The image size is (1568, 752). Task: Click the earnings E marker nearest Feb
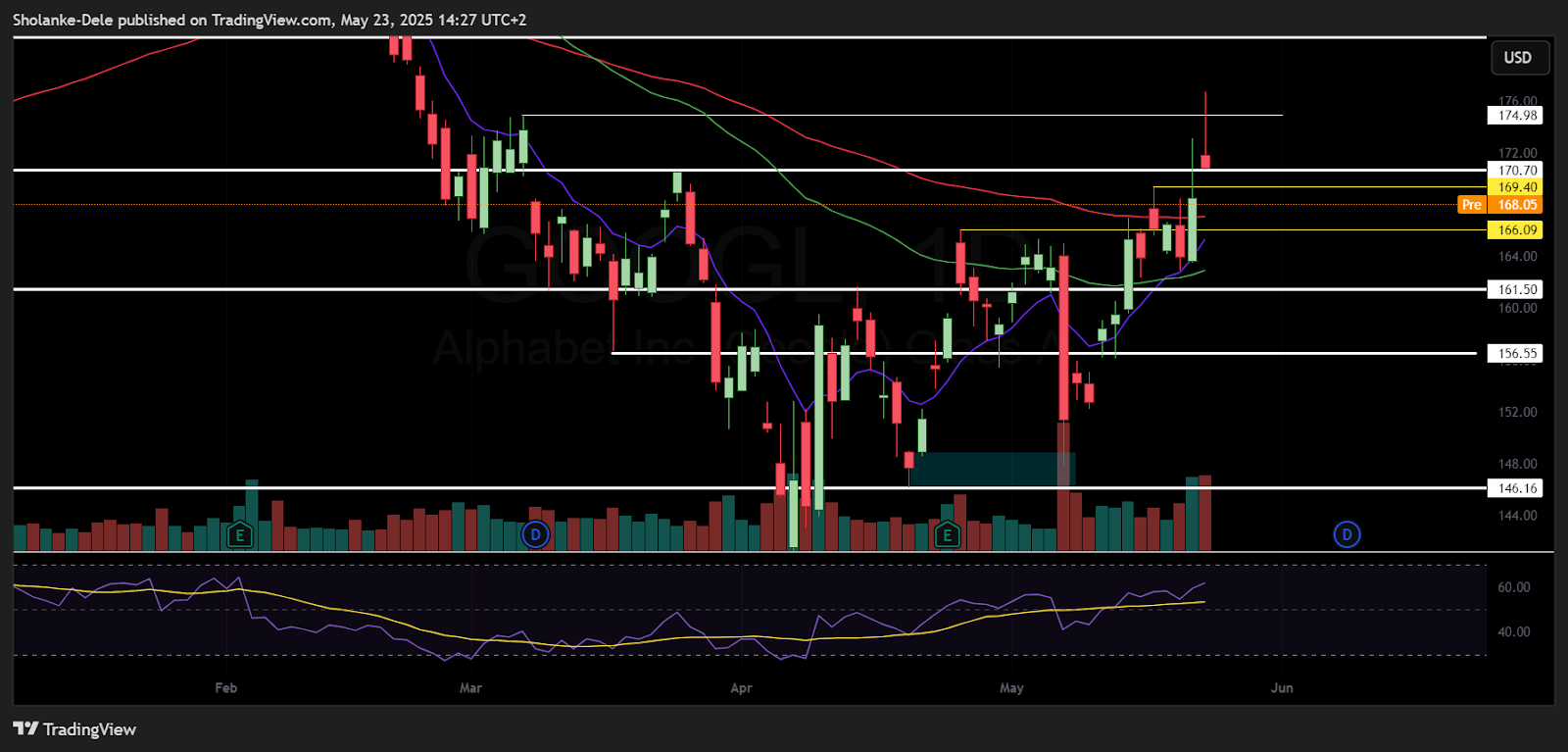point(239,535)
